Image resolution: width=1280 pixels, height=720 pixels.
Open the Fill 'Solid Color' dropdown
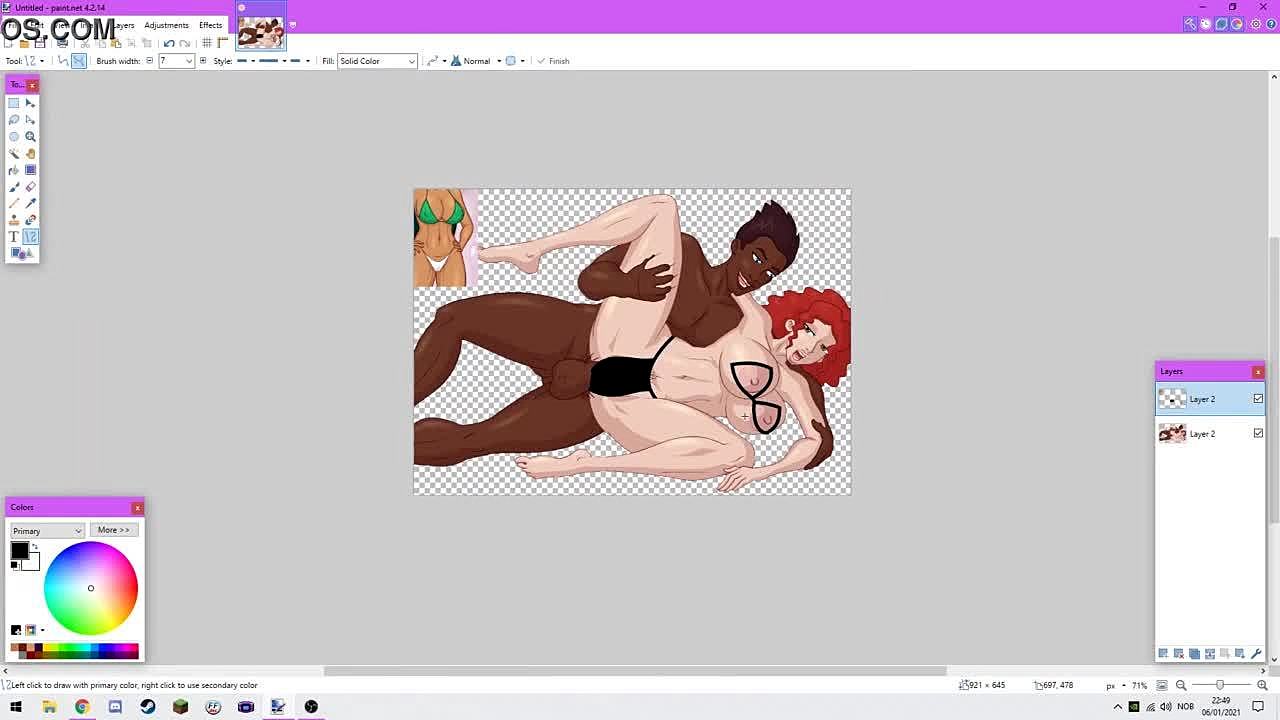(x=377, y=61)
